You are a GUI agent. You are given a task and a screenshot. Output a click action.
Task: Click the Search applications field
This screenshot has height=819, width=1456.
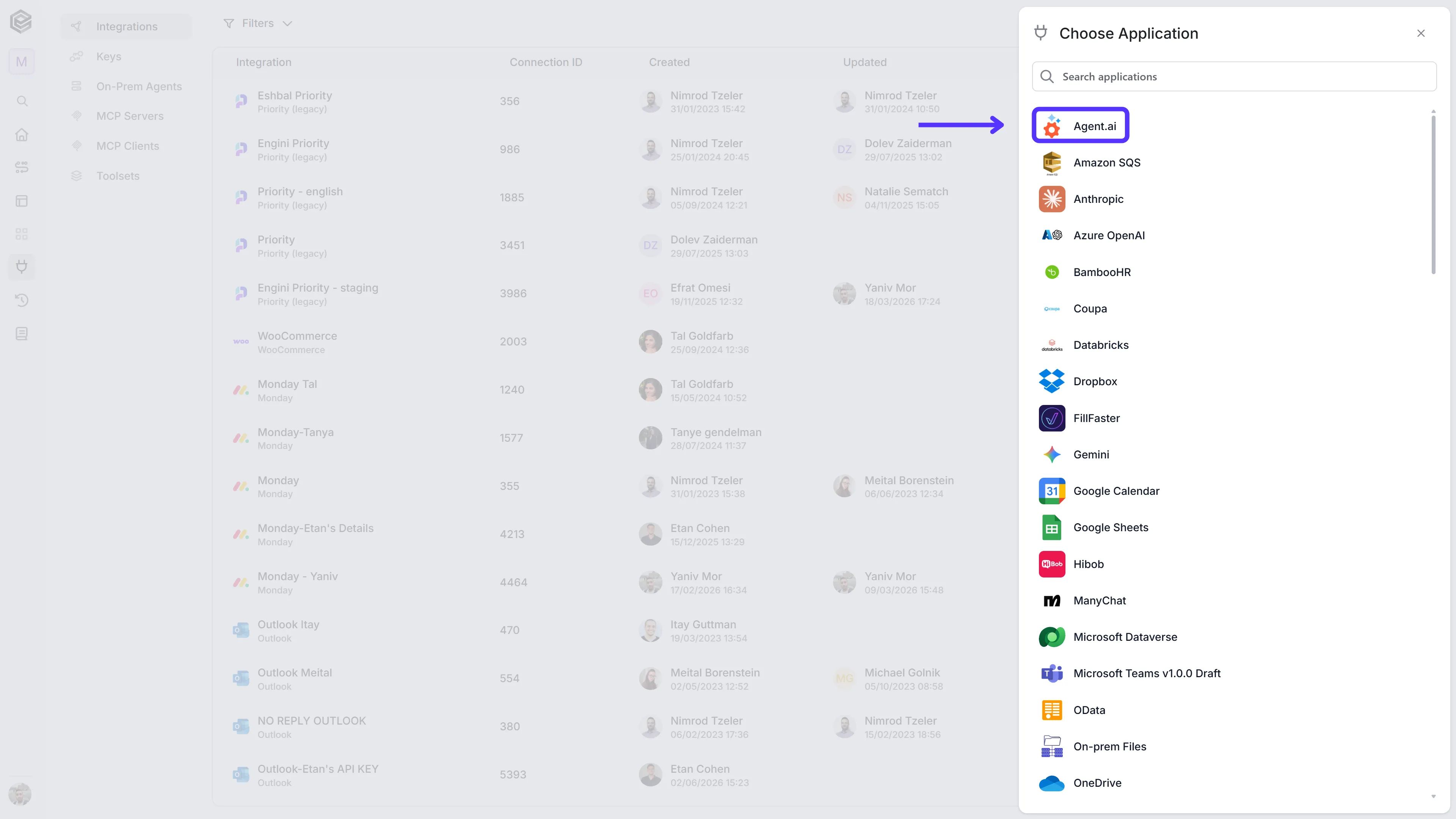[x=1234, y=76]
